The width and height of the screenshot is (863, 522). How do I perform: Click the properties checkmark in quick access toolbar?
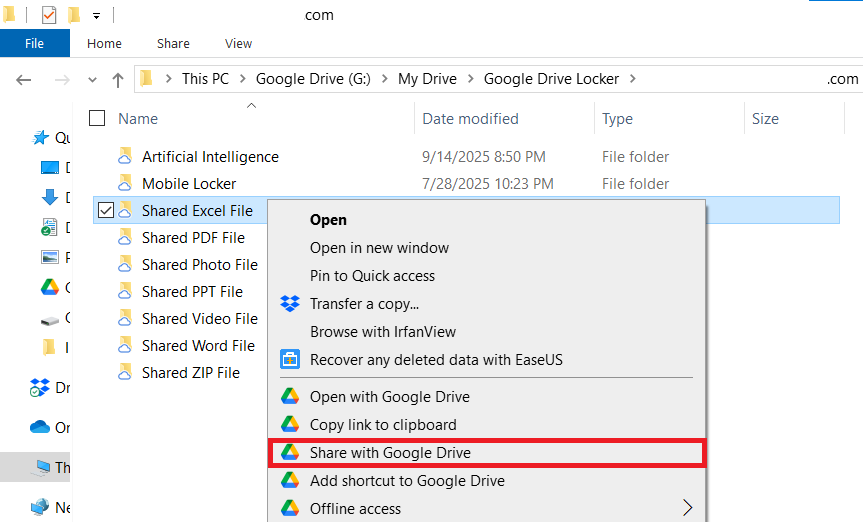click(49, 15)
